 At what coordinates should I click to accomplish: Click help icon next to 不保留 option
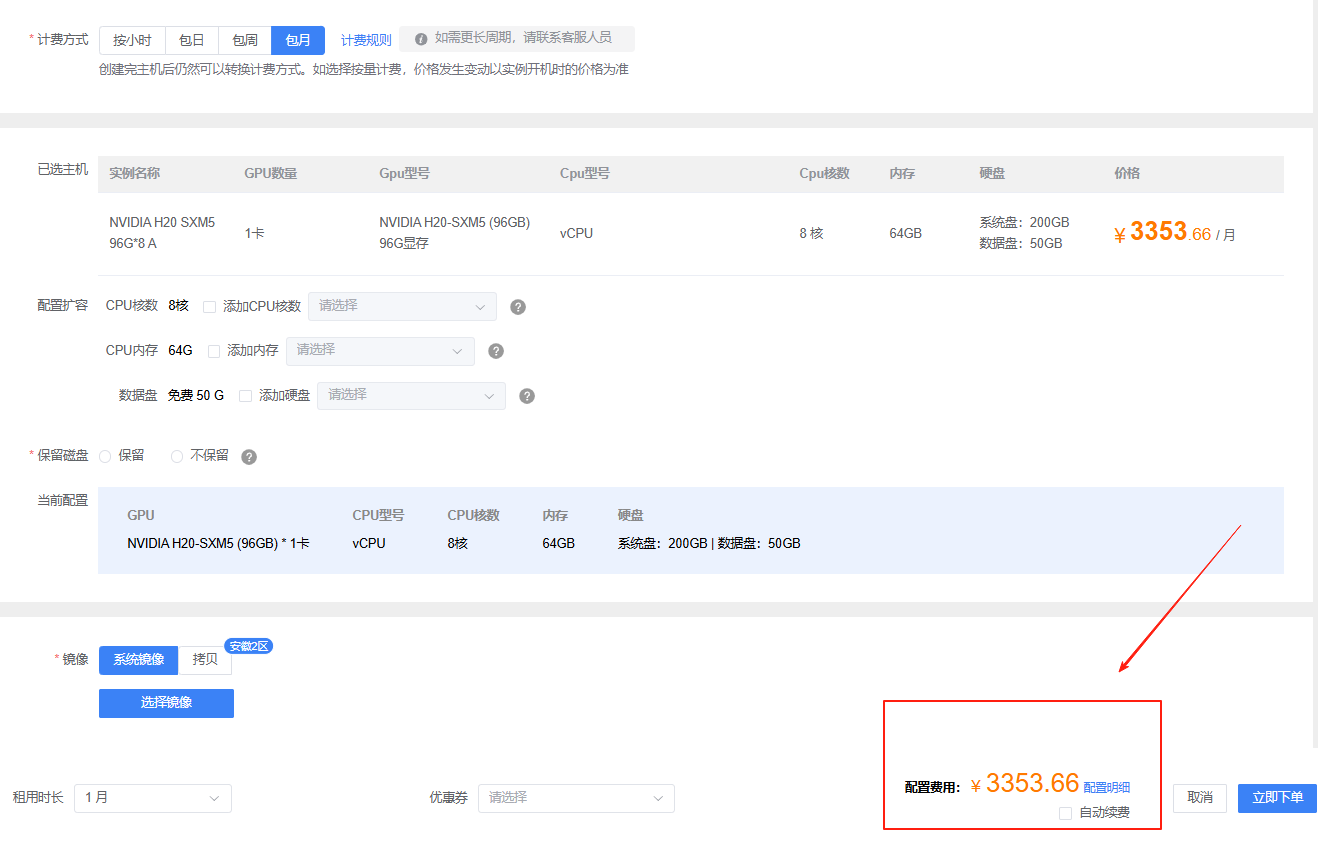(249, 457)
